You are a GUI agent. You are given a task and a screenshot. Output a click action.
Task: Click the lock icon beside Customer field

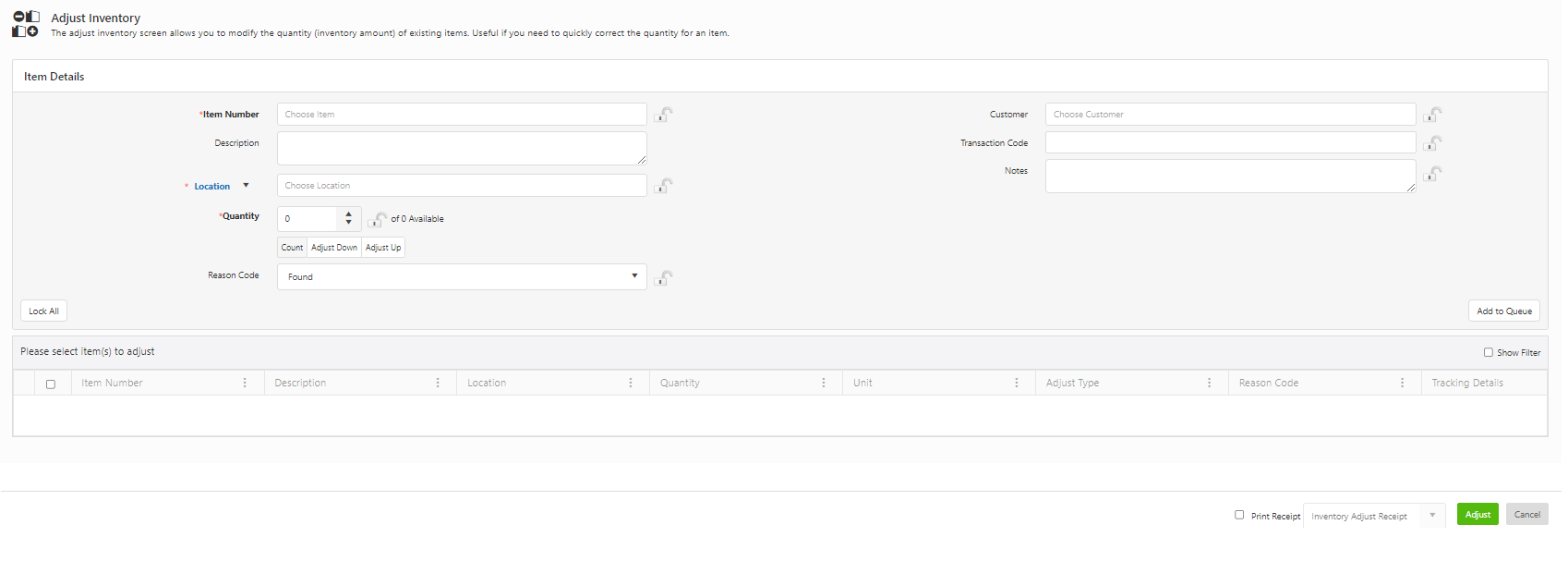pos(1432,115)
